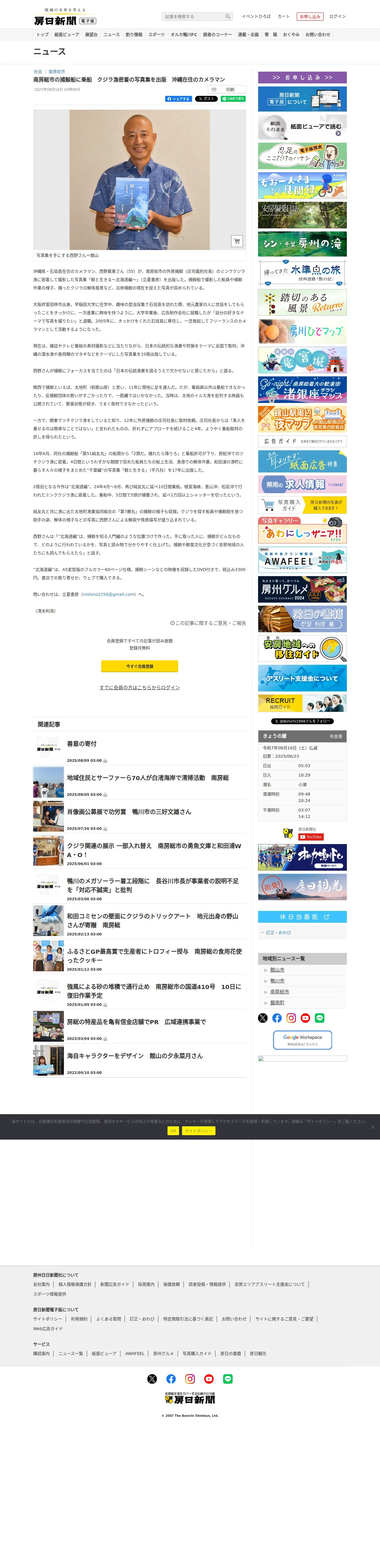380x1568 pixels.
Task: Accept cookies with the OK button
Action: pos(173,1131)
